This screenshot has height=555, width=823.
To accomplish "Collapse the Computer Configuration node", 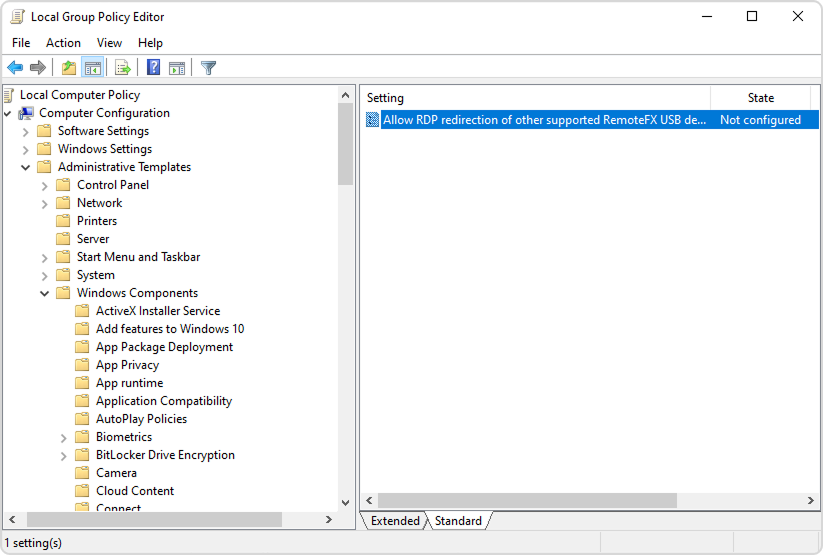I will pyautogui.click(x=7, y=113).
